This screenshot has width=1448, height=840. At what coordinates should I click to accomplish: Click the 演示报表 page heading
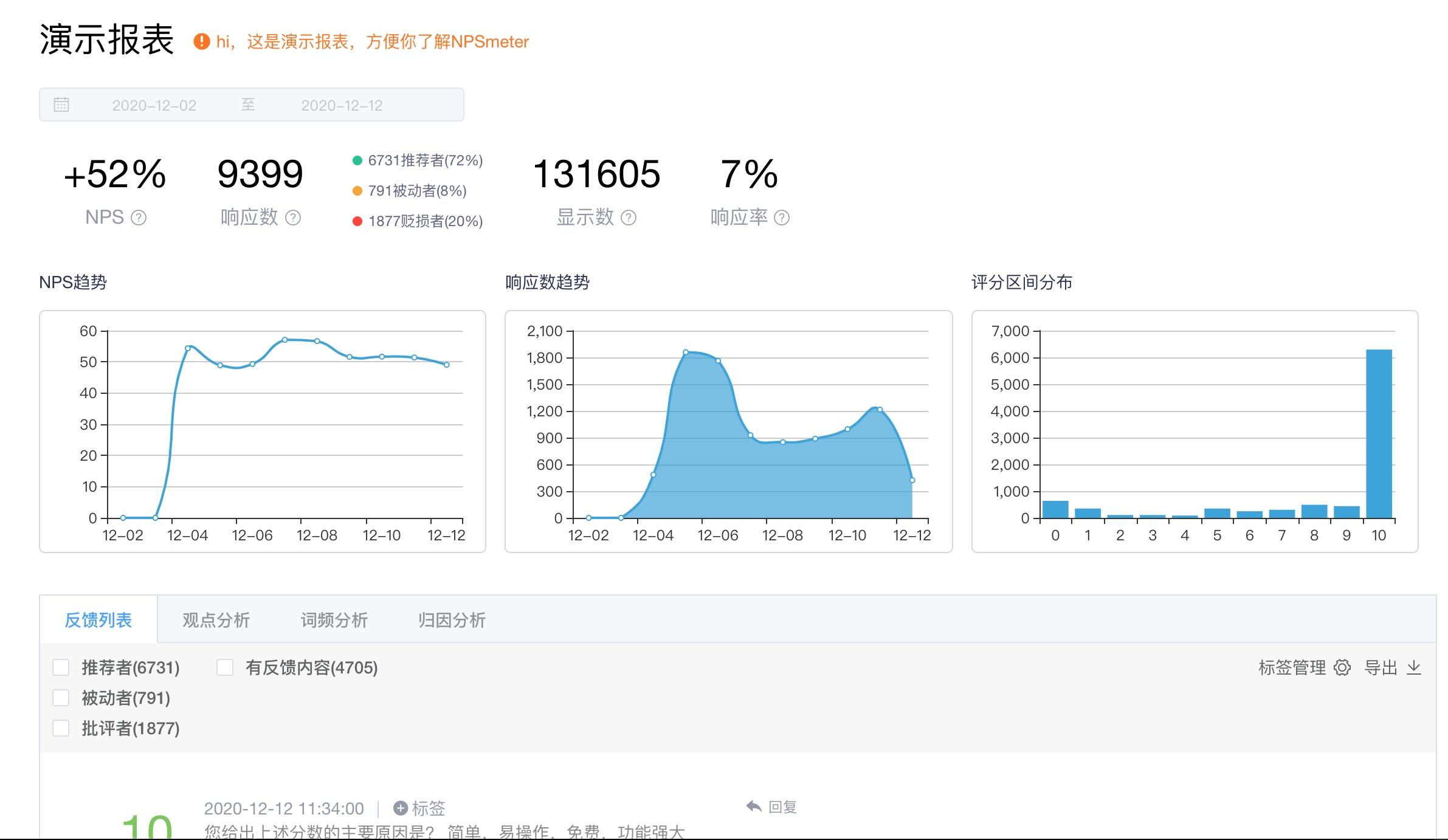tap(107, 40)
